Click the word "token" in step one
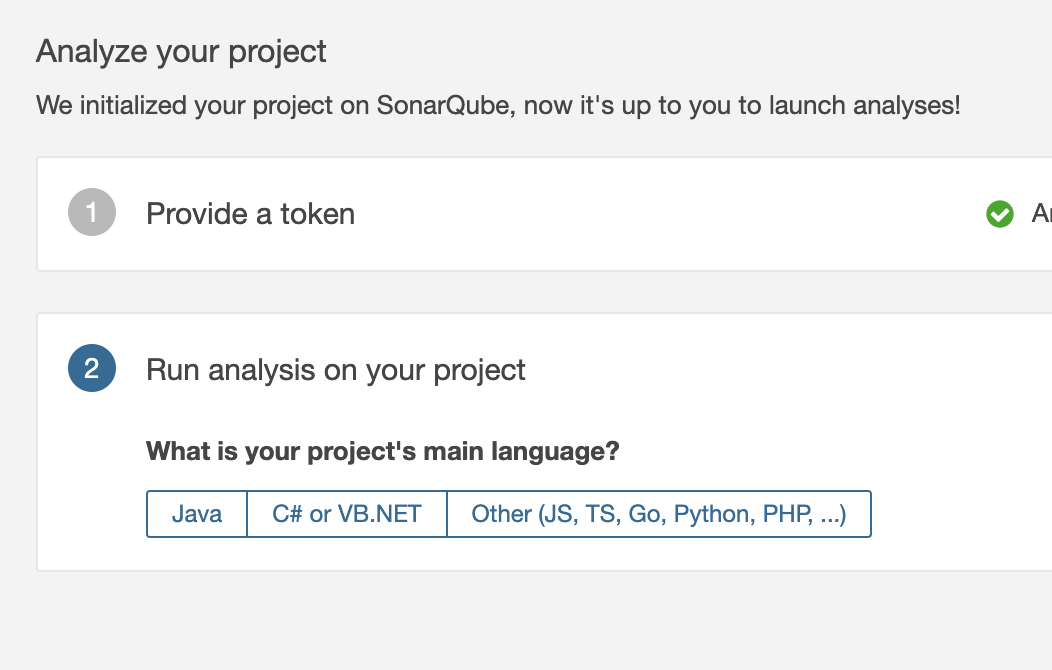The image size is (1052, 670). (x=317, y=214)
